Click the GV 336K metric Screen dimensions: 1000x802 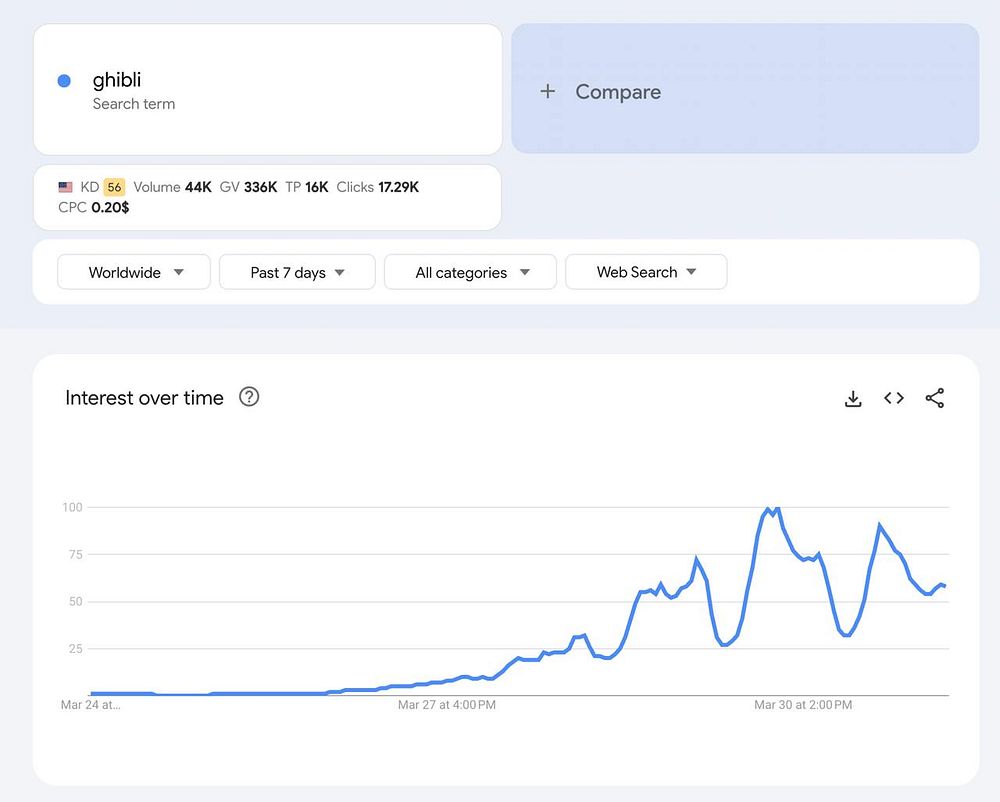point(248,187)
